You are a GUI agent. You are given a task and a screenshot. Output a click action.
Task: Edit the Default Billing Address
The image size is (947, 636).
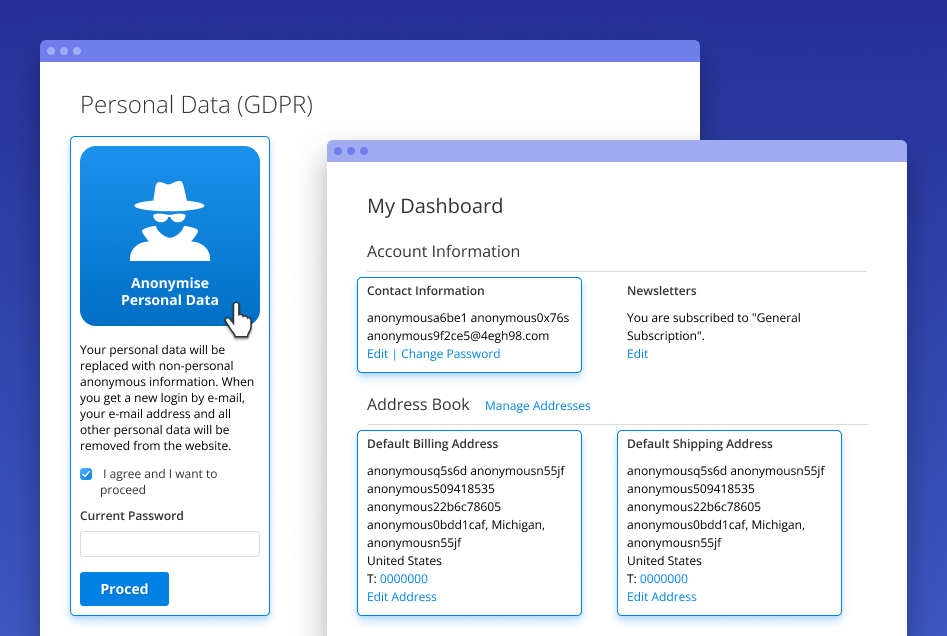point(401,596)
